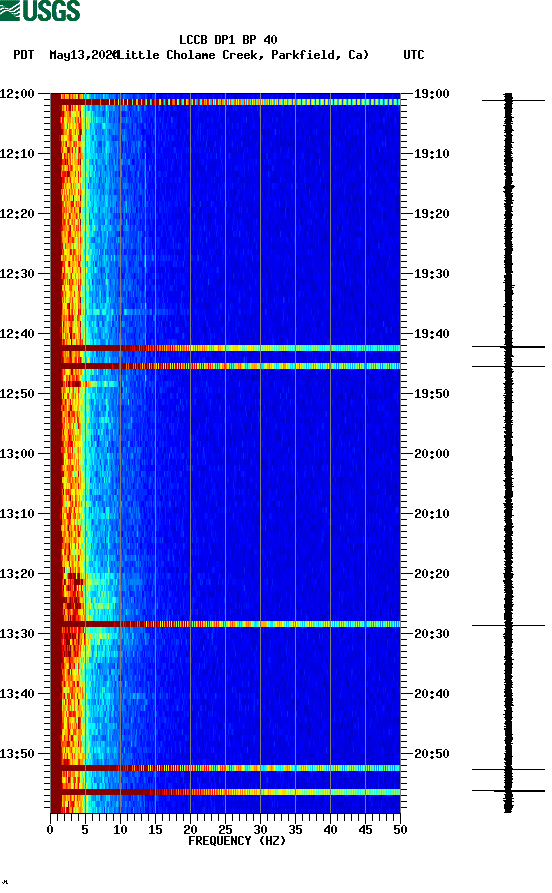
Task: Click the top broadband band near 12:01
Action: [x=226, y=102]
